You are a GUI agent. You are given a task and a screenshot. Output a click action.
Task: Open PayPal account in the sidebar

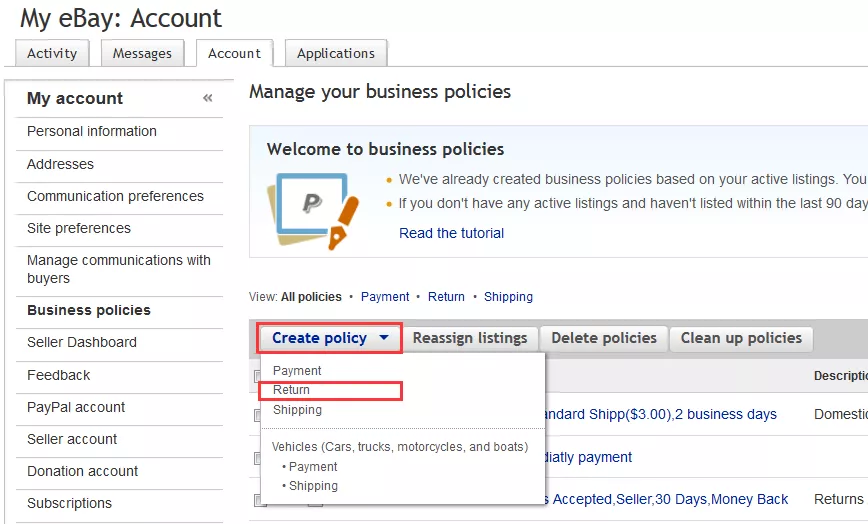76,407
